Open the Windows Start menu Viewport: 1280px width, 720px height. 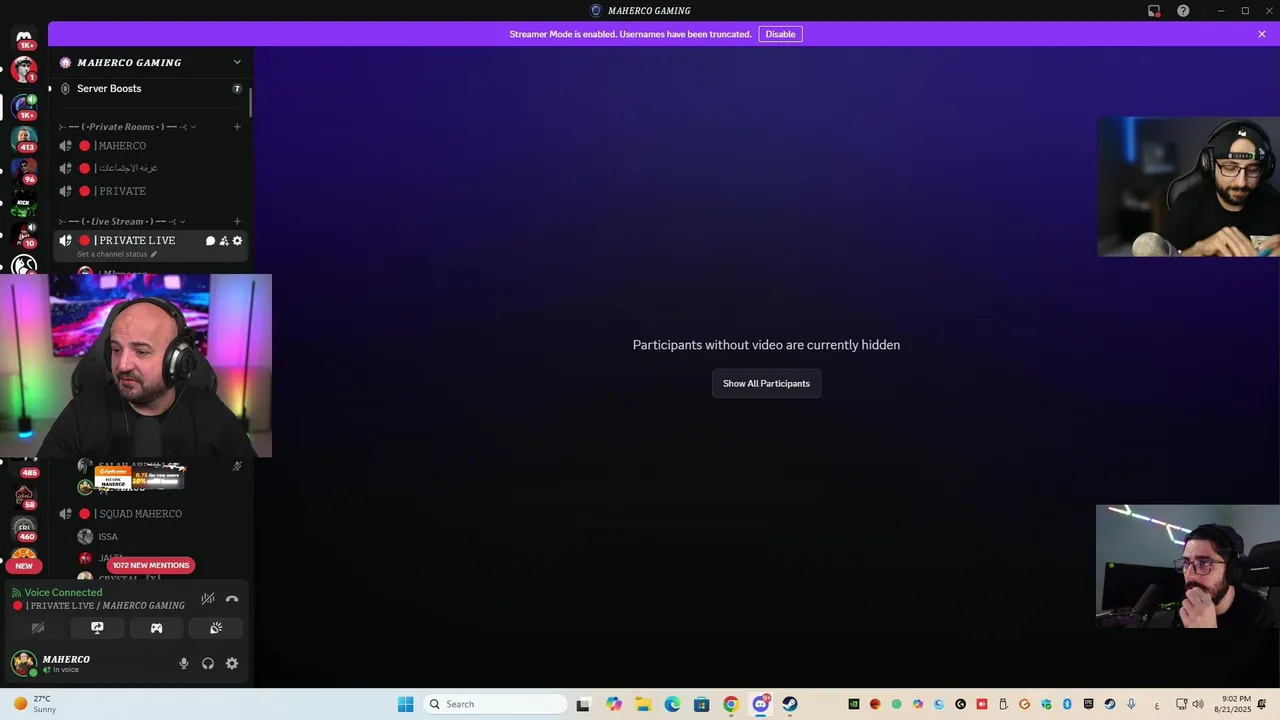tap(405, 704)
